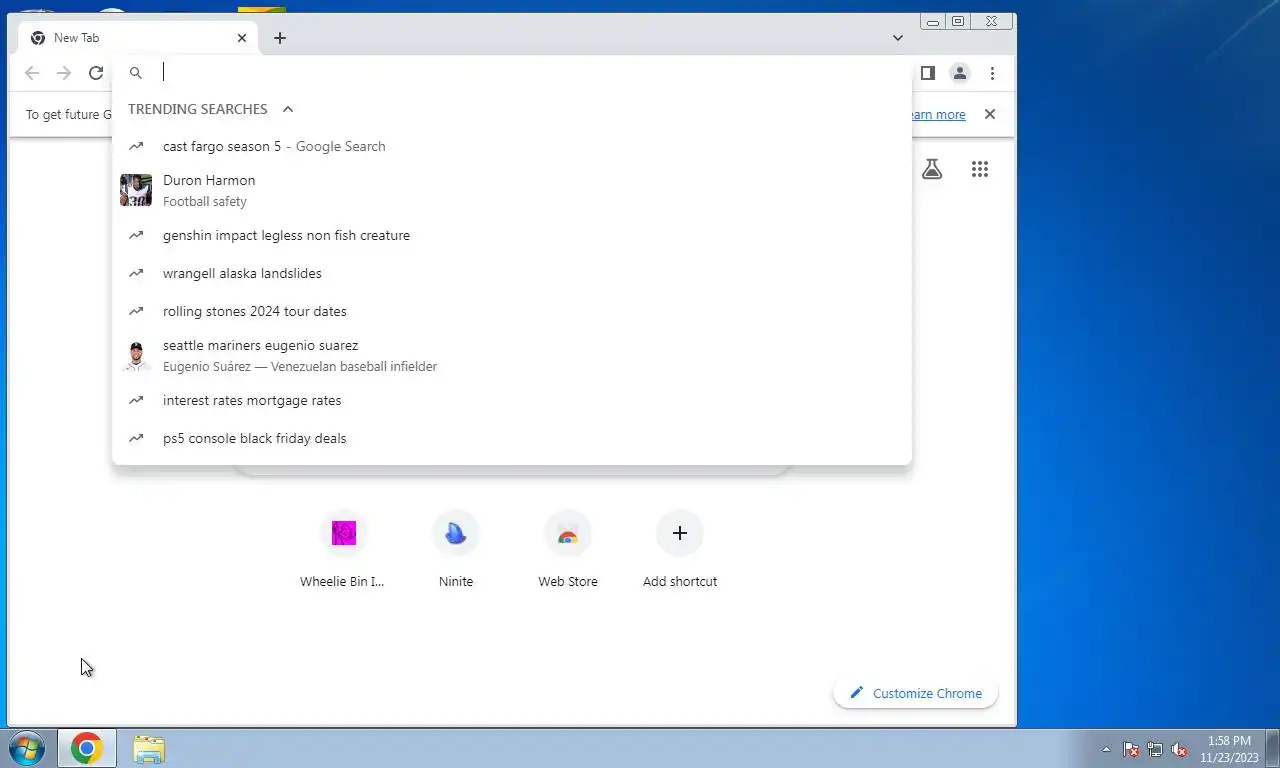Click trending icon beside genshin impact
Viewport: 1280px width, 768px height.
pos(136,235)
